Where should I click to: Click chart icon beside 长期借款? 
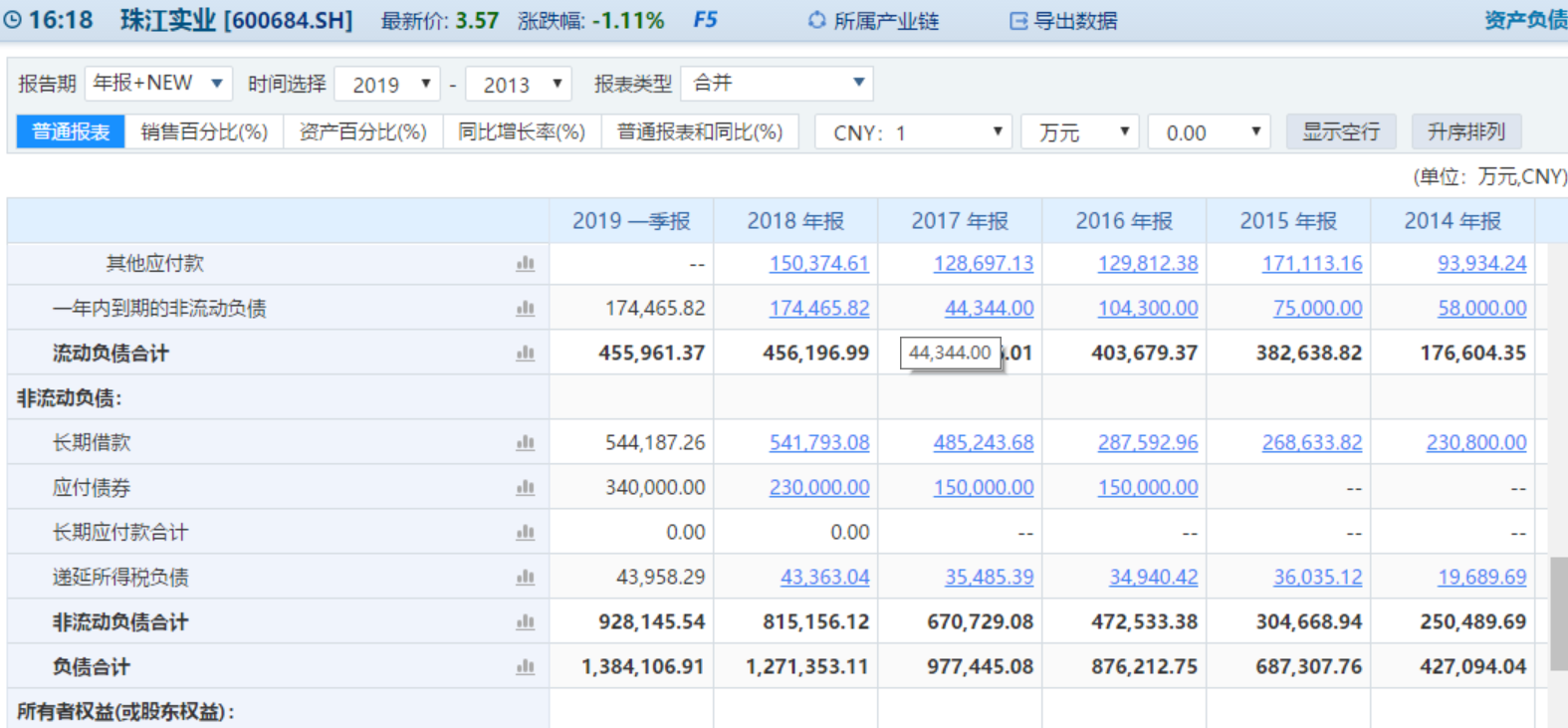(526, 443)
